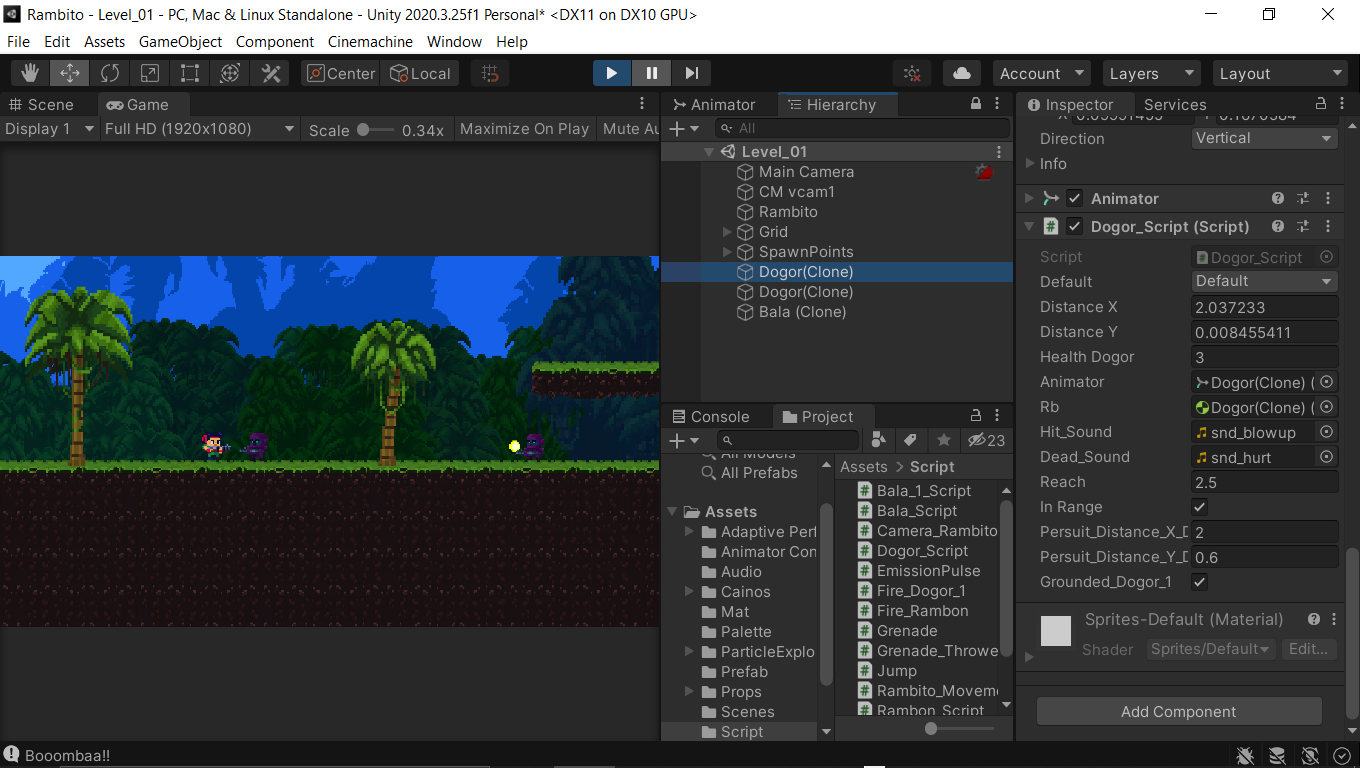Switch to the Services tab
The height and width of the screenshot is (768, 1360).
1175,104
